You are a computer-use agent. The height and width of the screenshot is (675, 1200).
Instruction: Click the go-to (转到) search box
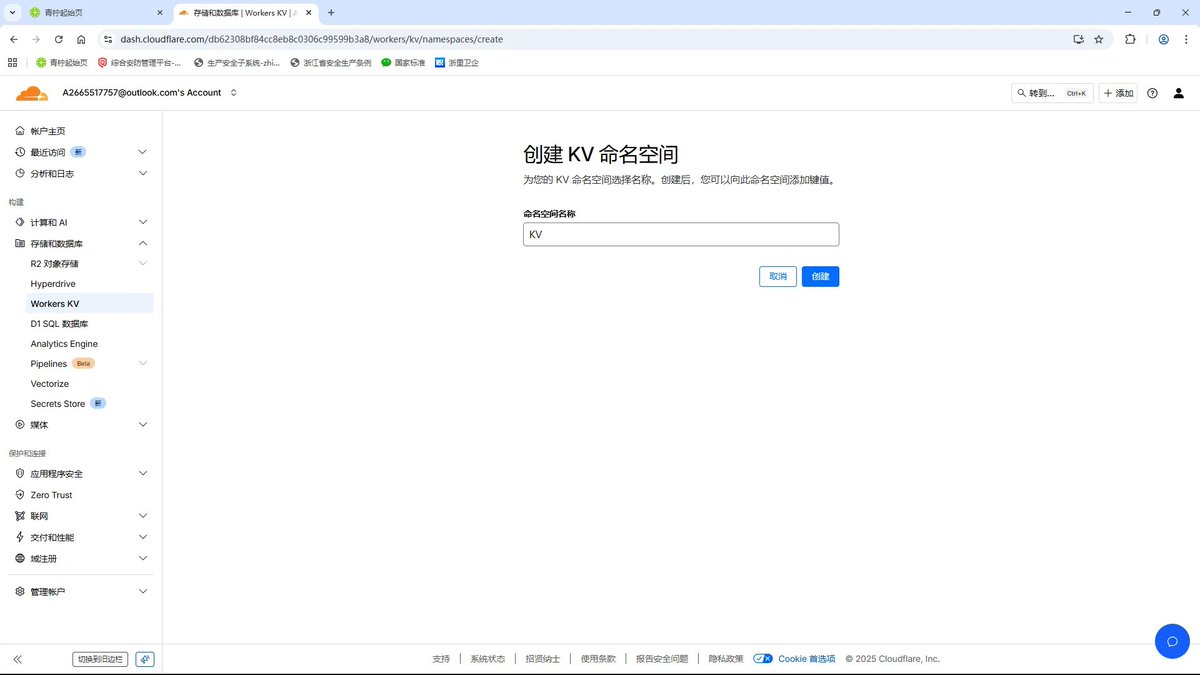coord(1052,93)
